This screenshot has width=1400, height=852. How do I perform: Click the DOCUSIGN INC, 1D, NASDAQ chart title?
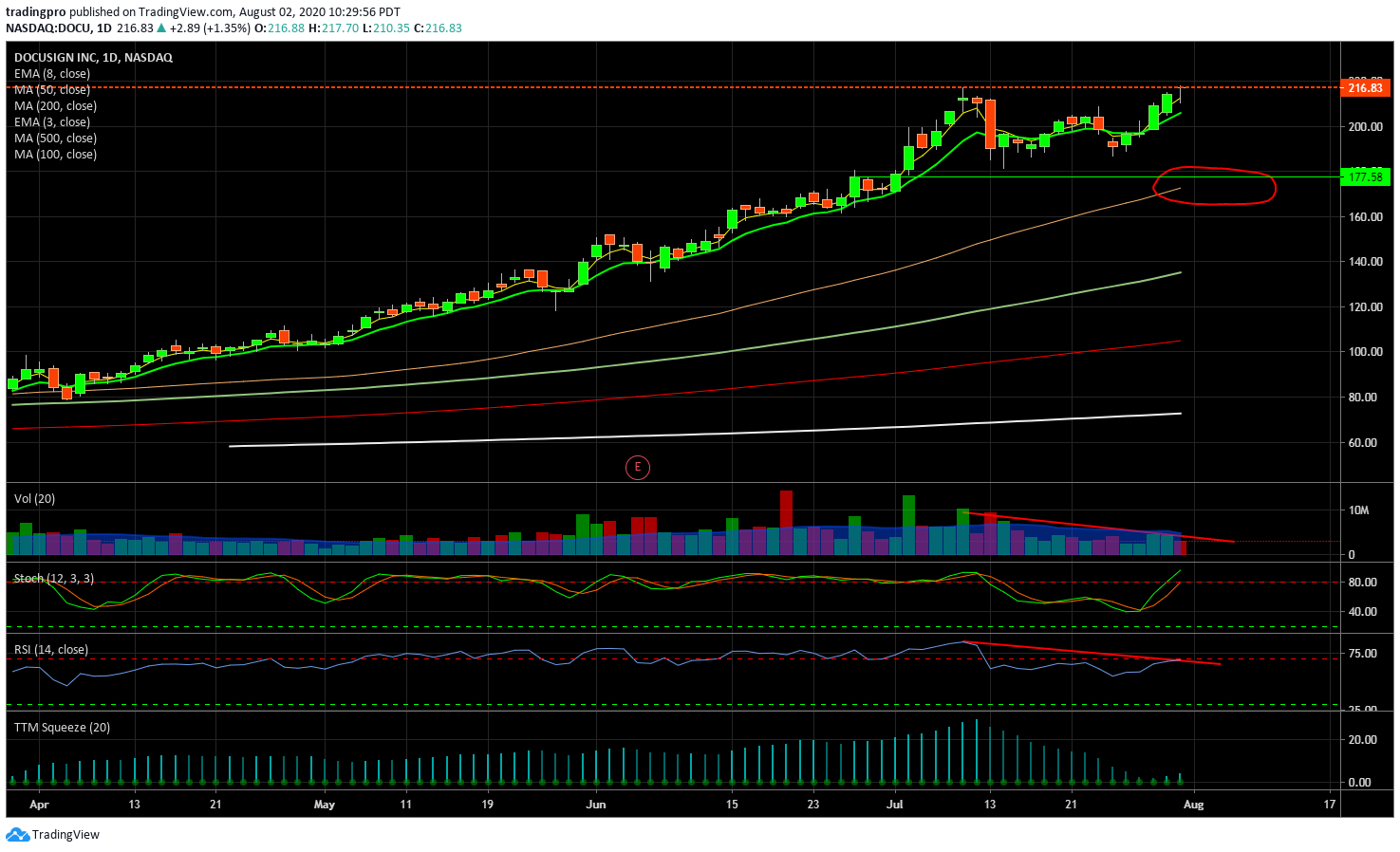(93, 57)
